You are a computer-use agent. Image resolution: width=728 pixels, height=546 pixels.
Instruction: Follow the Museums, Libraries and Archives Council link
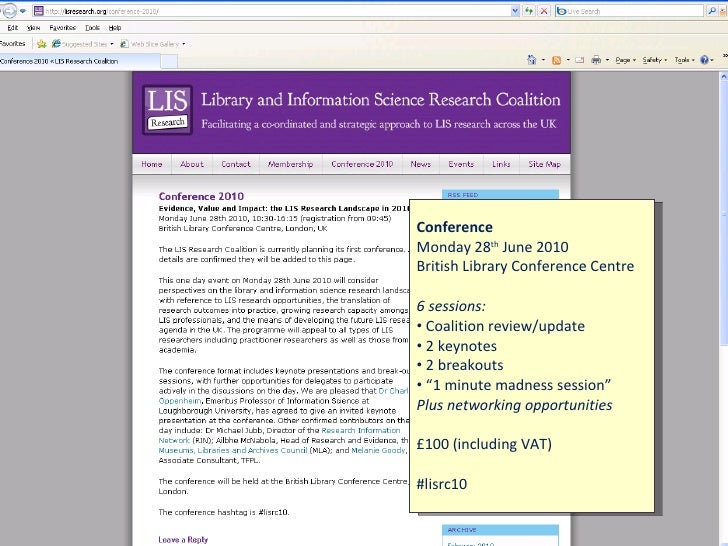pos(233,450)
